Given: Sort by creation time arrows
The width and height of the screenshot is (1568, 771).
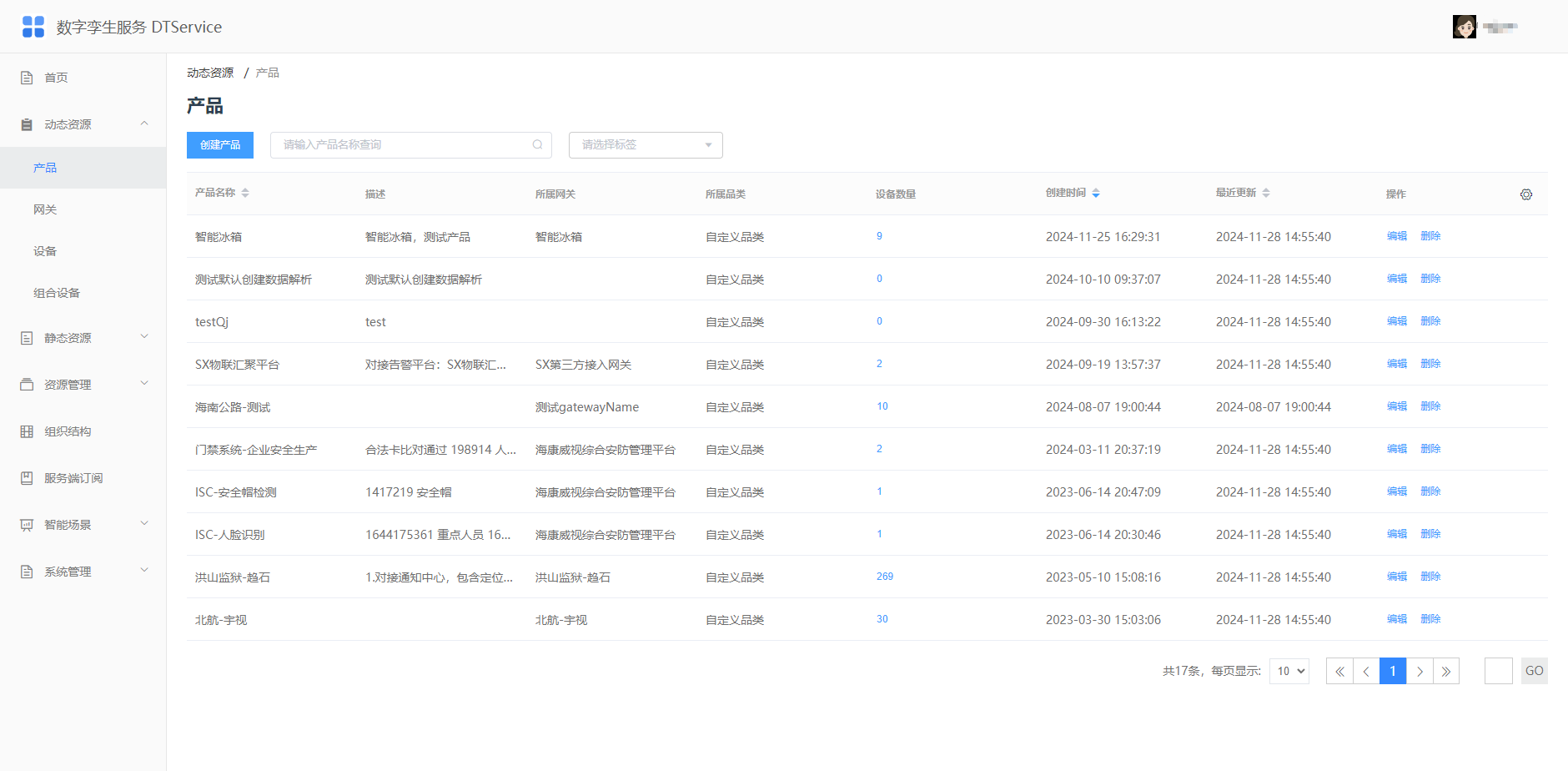Looking at the screenshot, I should 1096,193.
